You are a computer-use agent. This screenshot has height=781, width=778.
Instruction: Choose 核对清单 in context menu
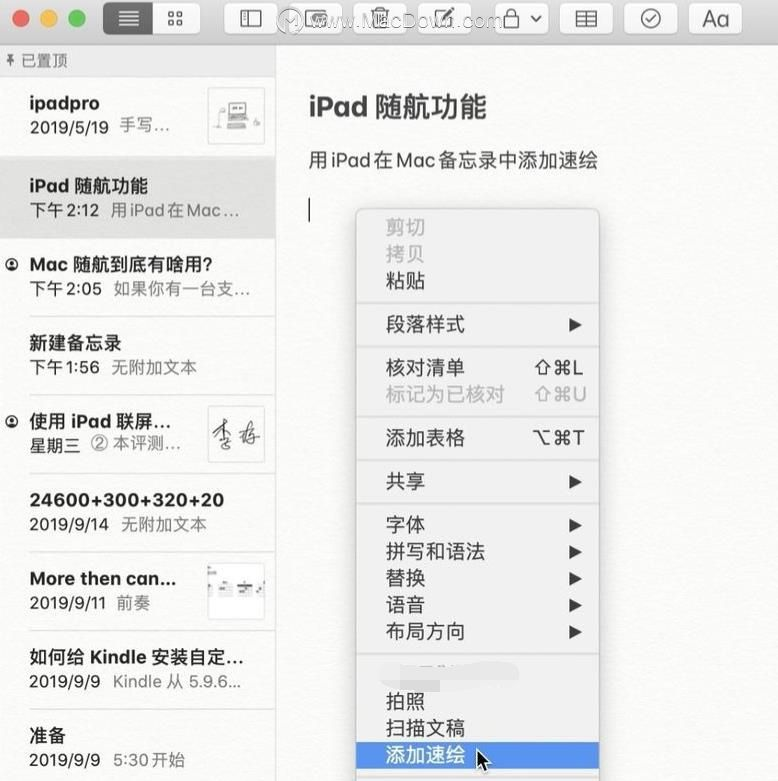point(477,368)
